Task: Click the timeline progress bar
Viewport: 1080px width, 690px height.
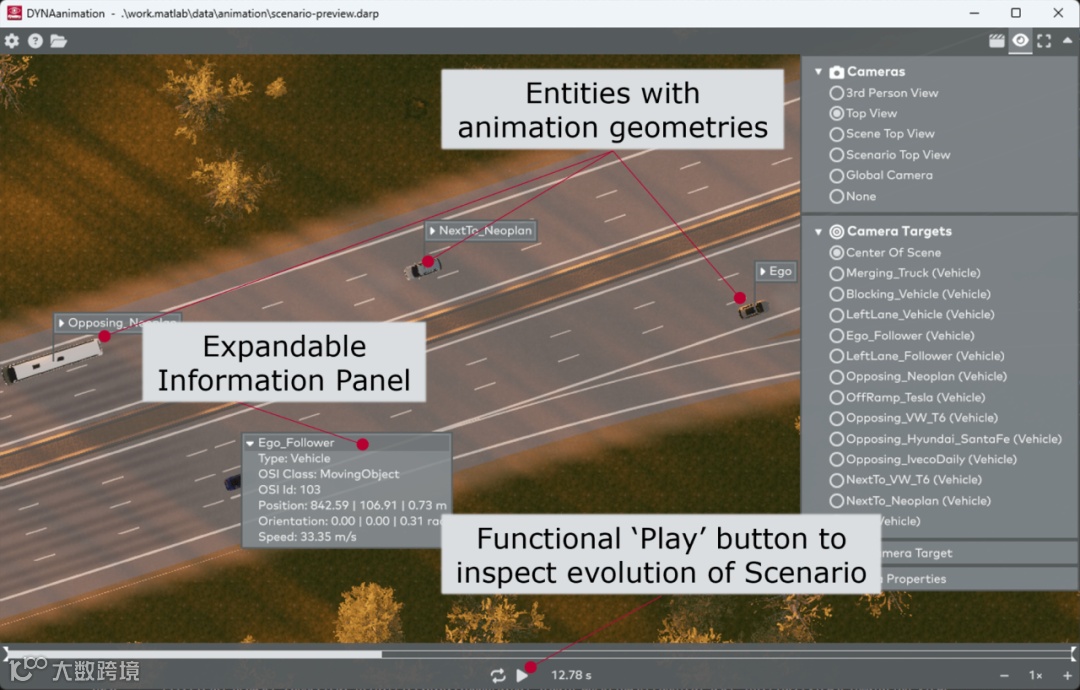Action: pos(539,654)
